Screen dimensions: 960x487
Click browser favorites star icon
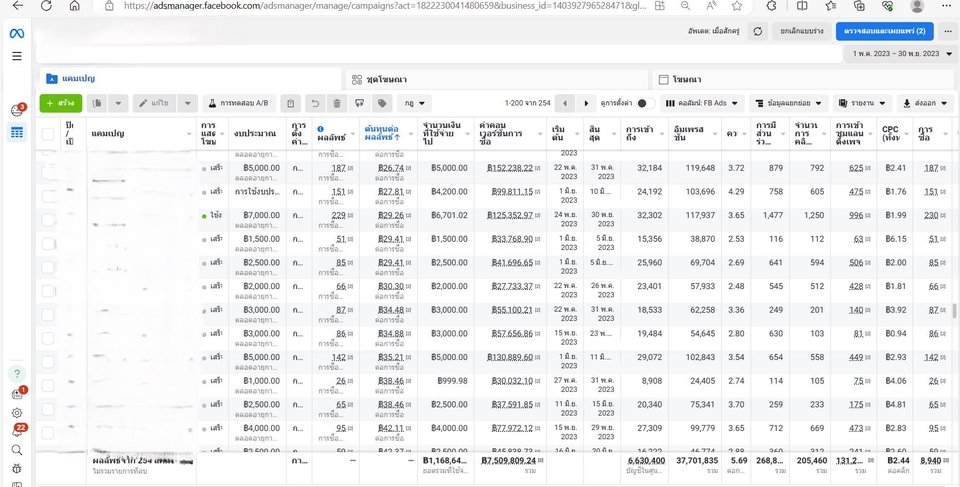[x=737, y=6]
